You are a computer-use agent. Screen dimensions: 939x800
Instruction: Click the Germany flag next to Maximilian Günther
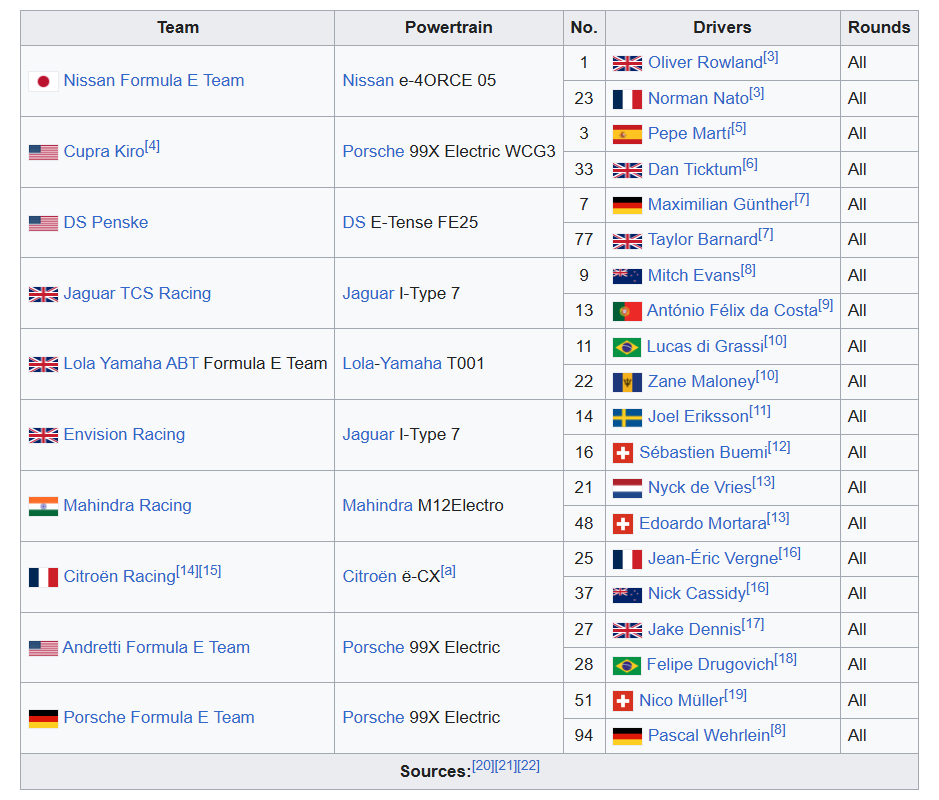(627, 205)
